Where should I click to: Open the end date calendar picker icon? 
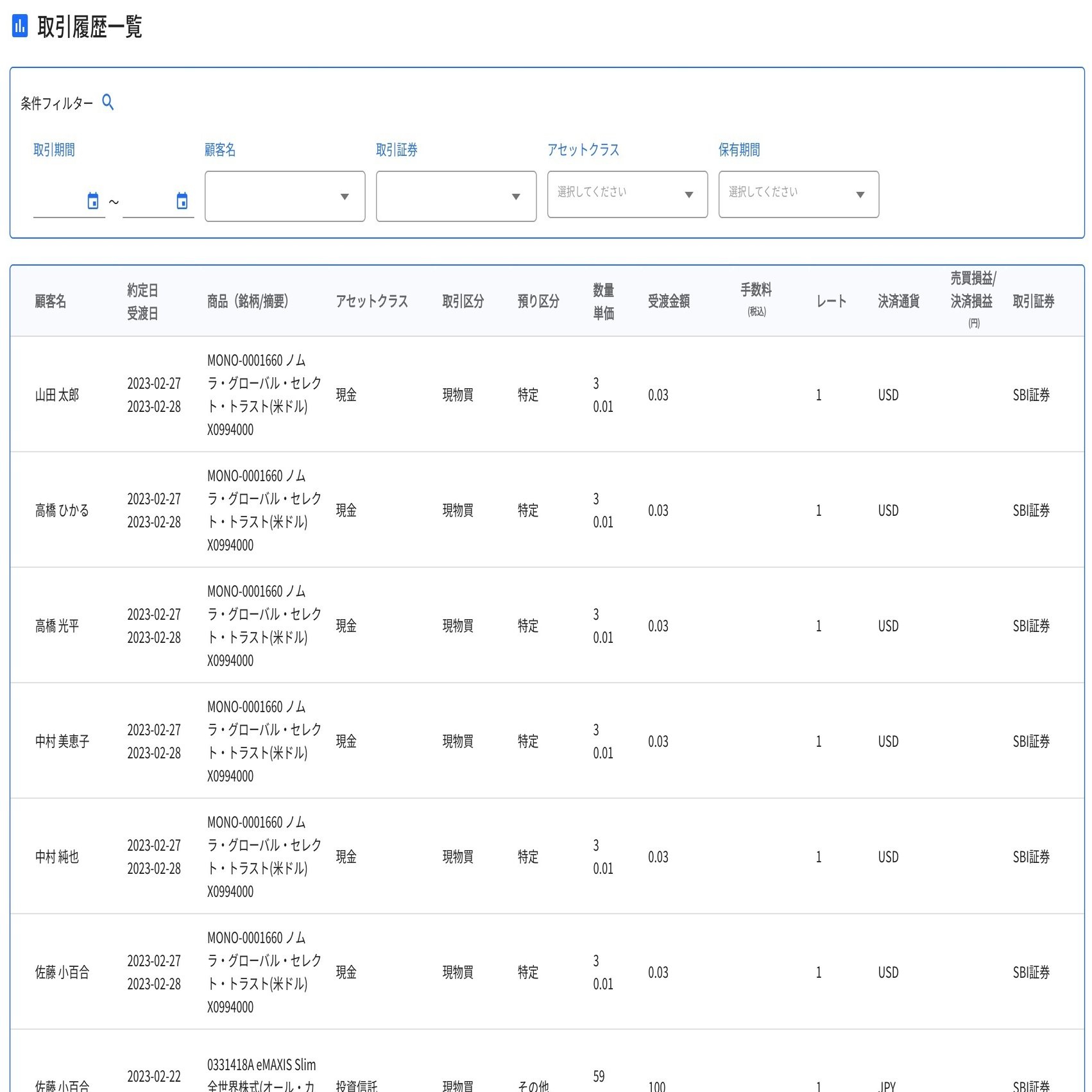(182, 201)
